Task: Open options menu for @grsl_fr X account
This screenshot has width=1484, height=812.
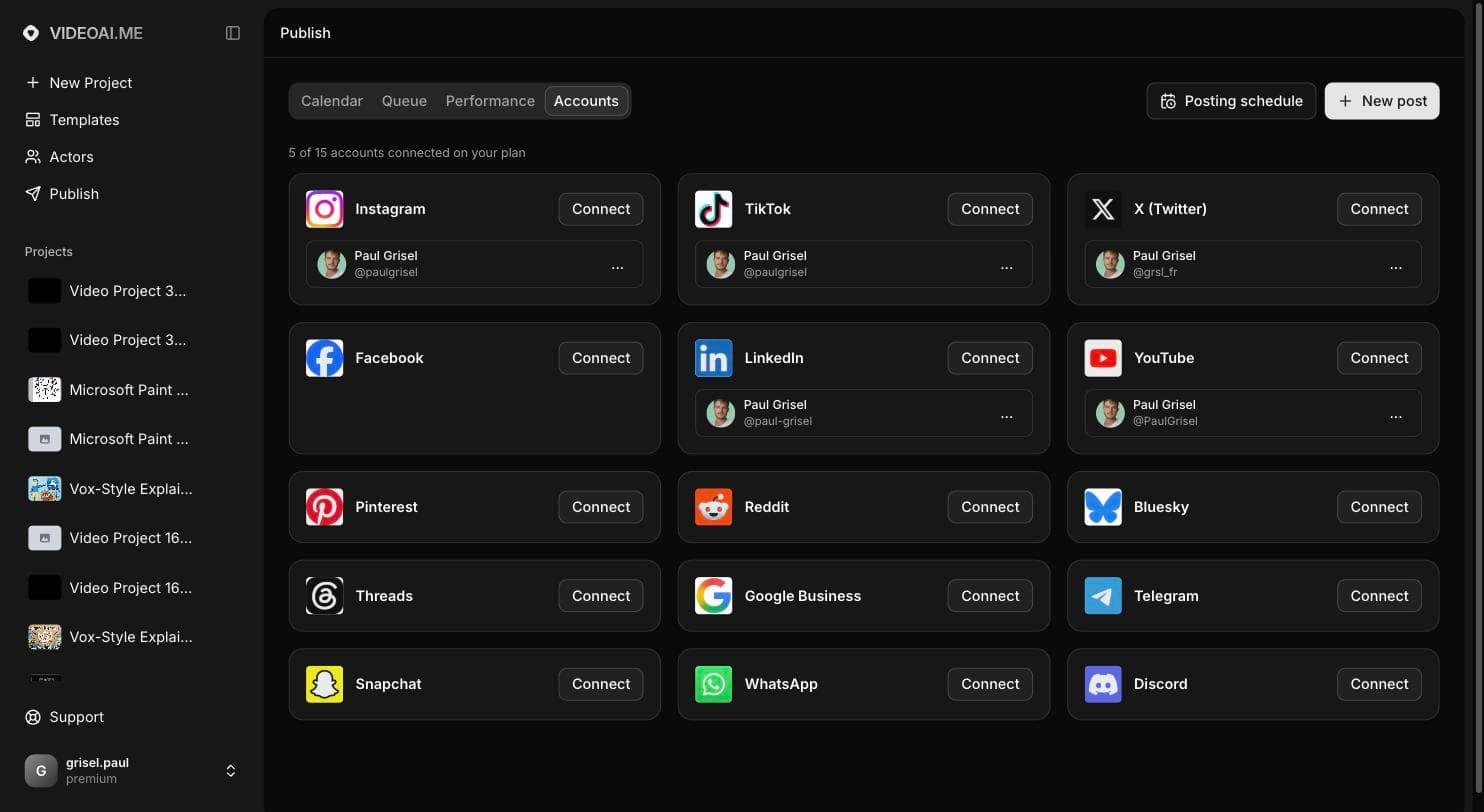Action: pos(1396,268)
